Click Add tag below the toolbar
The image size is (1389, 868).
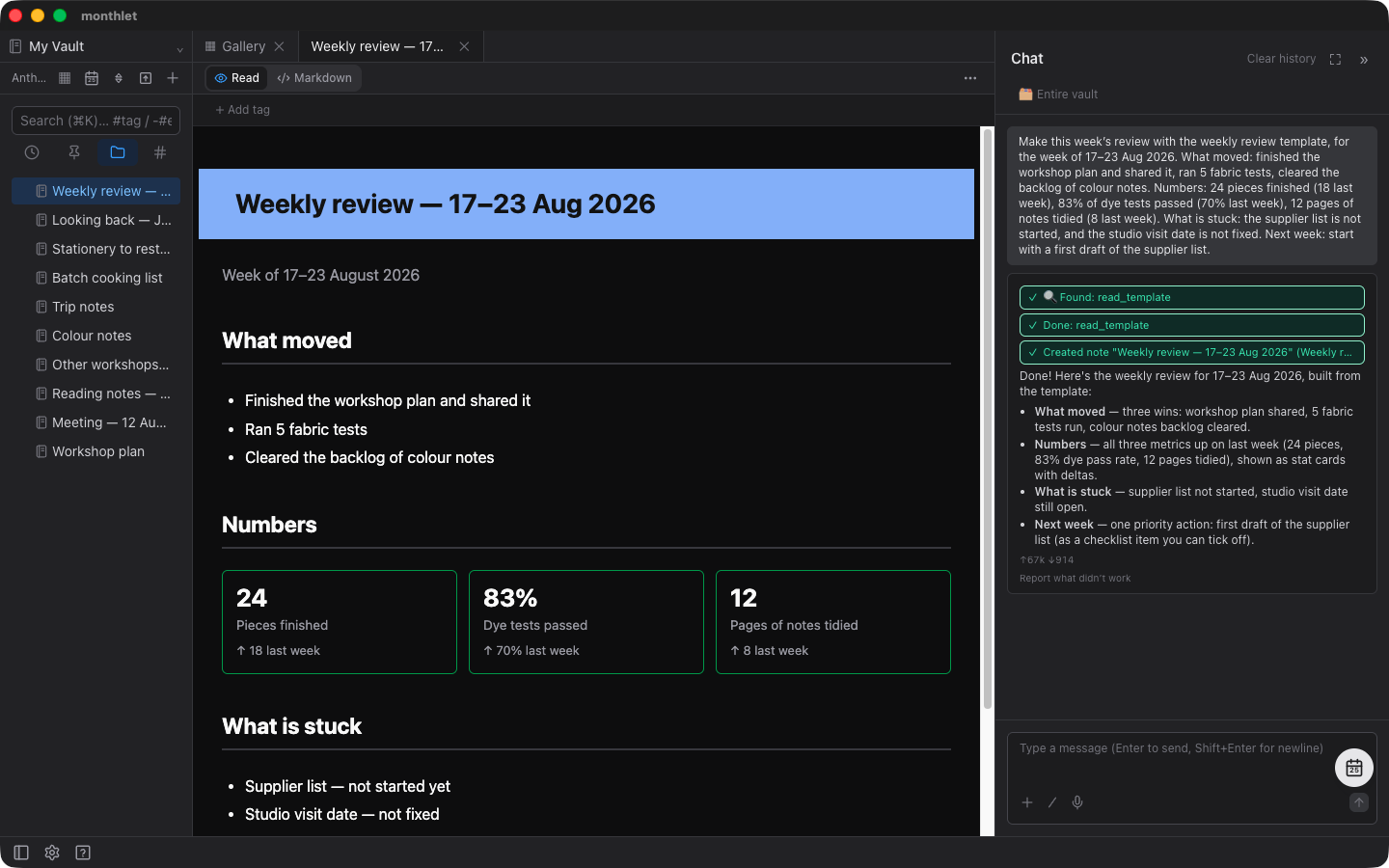pos(242,110)
